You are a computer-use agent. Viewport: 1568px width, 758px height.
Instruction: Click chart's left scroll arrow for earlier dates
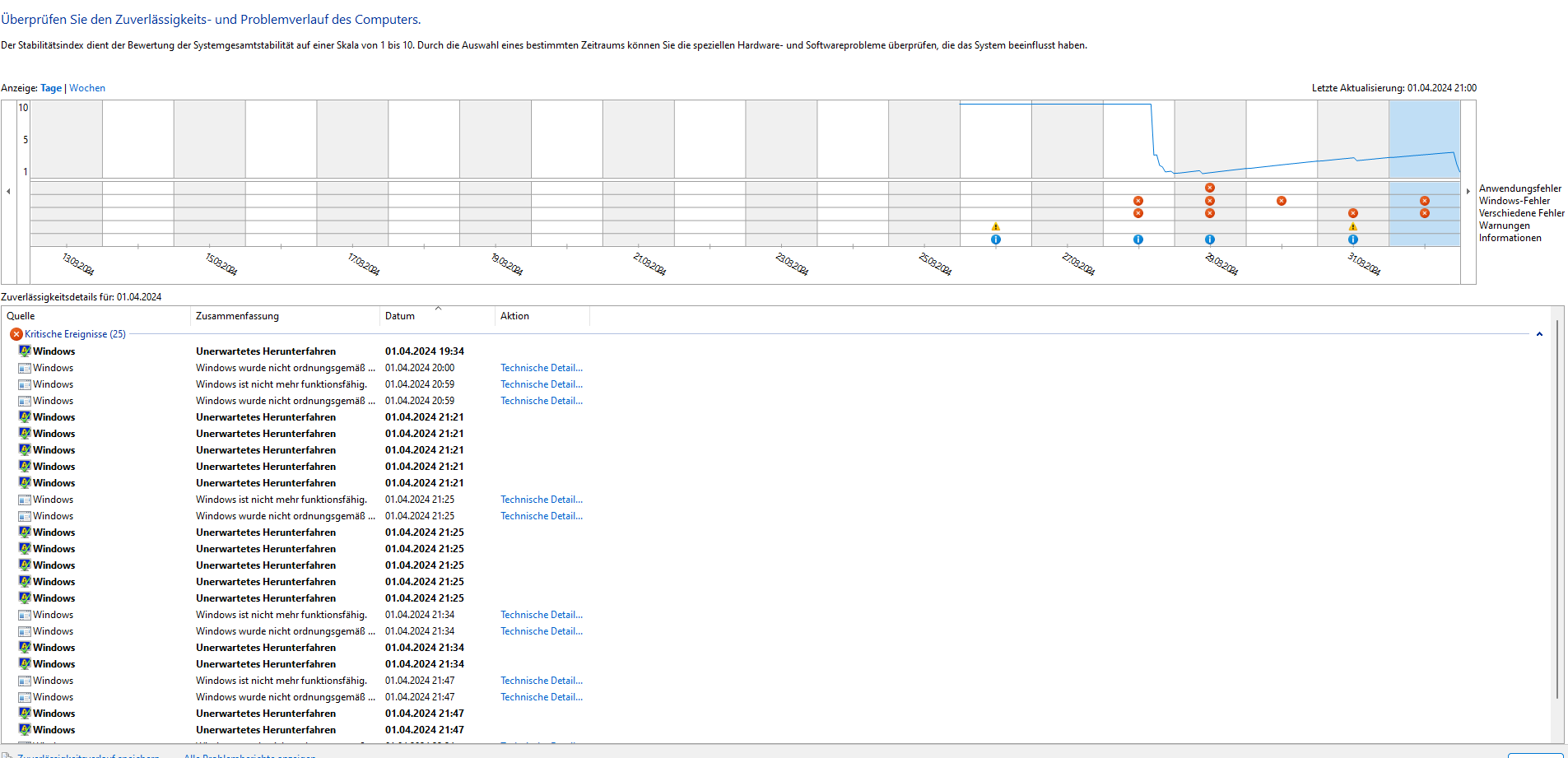click(8, 191)
